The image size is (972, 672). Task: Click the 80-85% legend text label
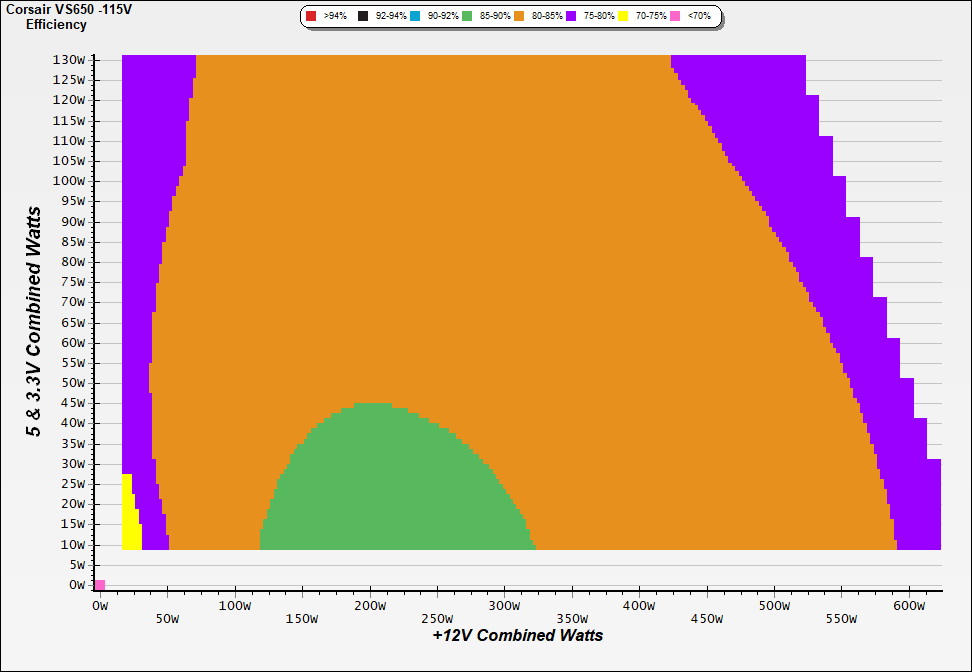tap(546, 17)
